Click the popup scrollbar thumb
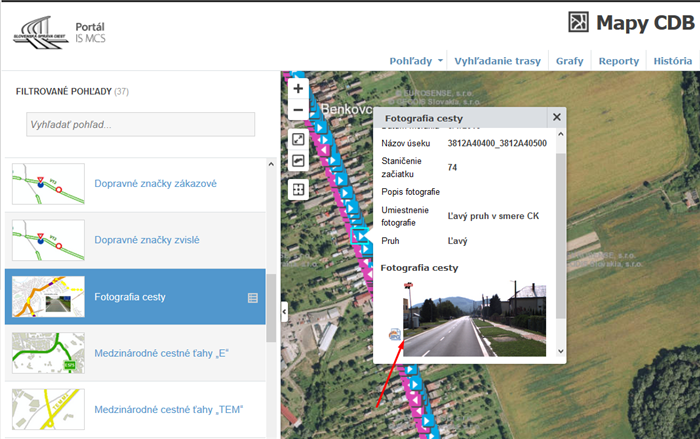The height and width of the screenshot is (439, 700). coord(561,236)
